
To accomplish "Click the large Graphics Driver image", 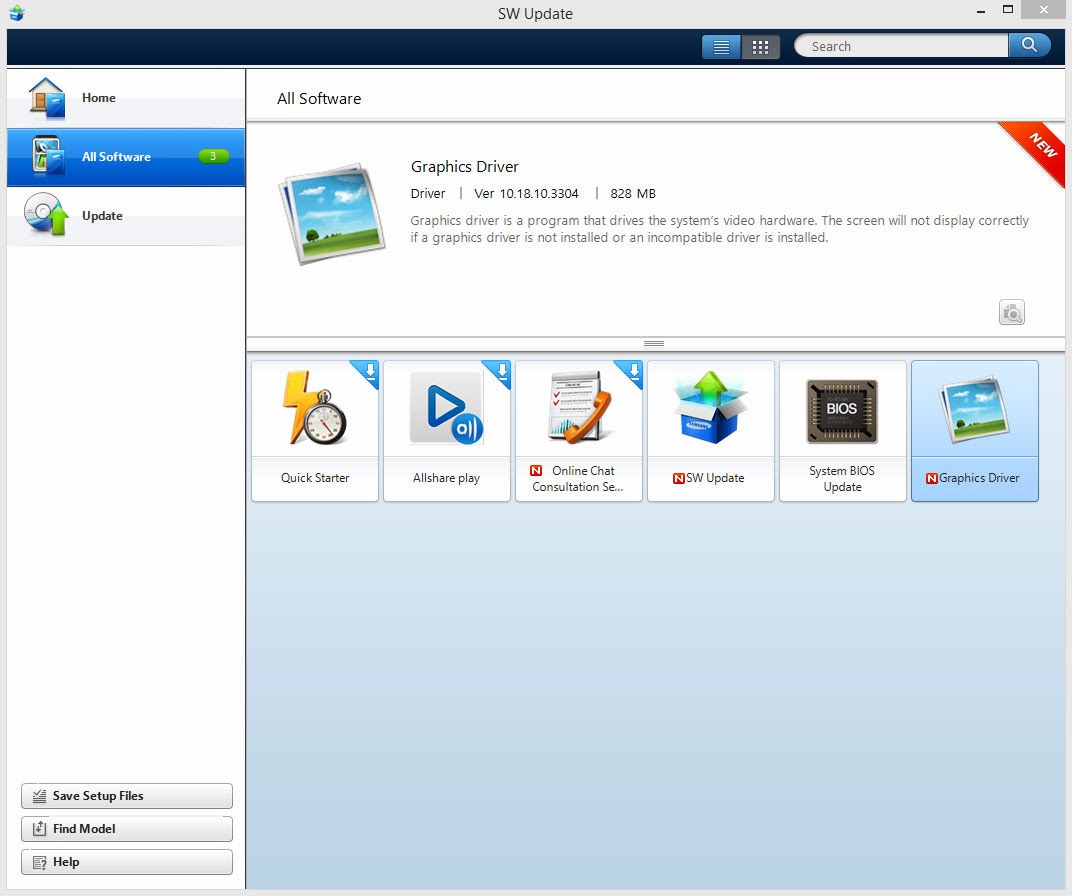I will [332, 213].
